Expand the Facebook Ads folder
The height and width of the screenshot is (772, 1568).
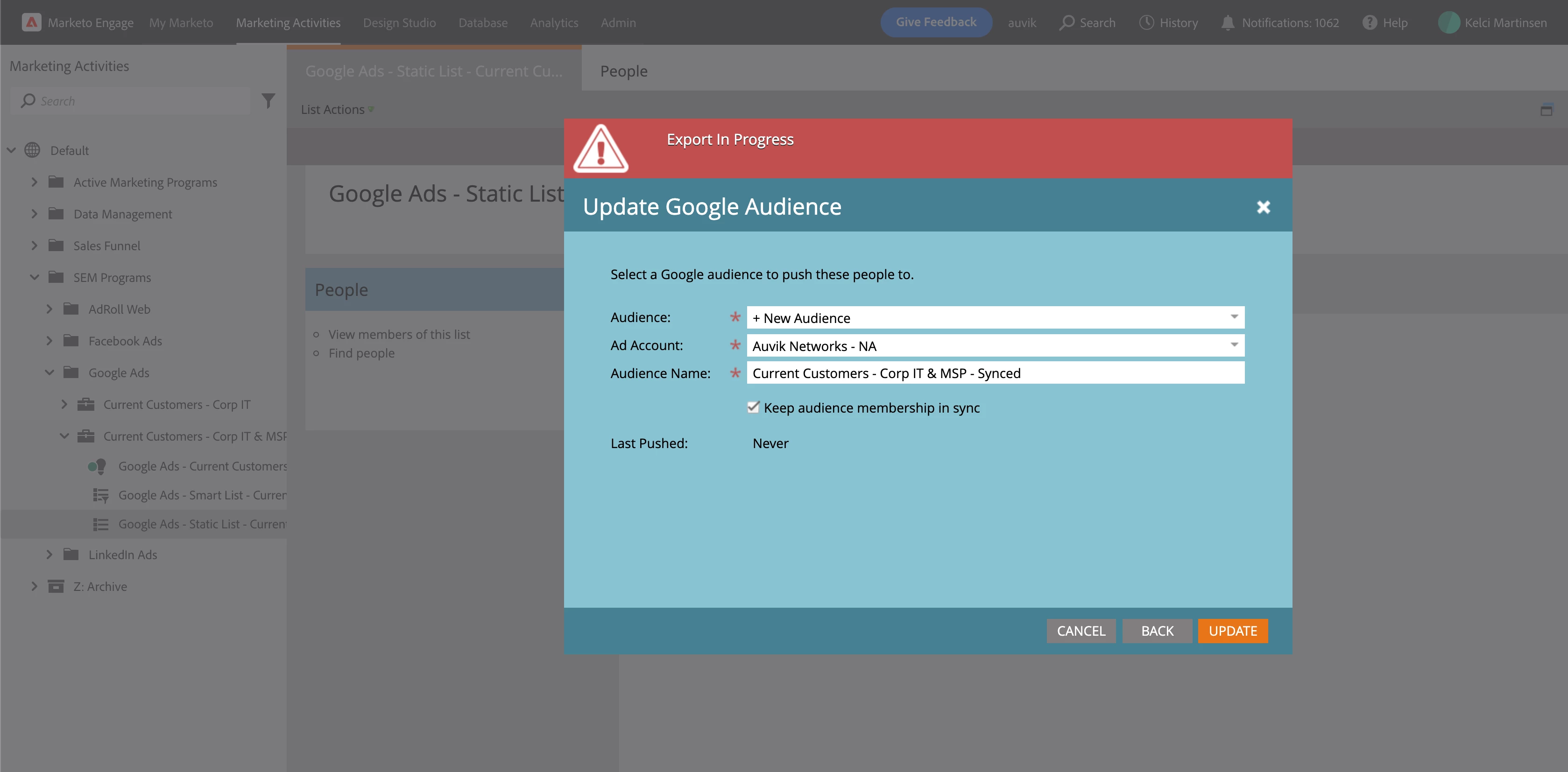point(49,341)
